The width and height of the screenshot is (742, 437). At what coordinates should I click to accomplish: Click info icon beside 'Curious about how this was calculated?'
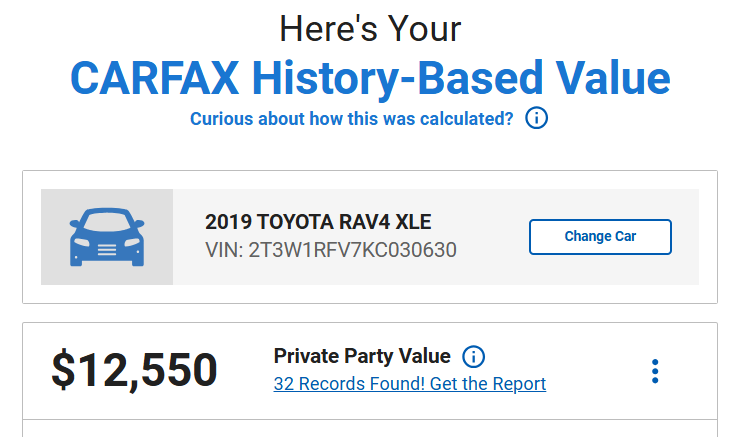(536, 118)
